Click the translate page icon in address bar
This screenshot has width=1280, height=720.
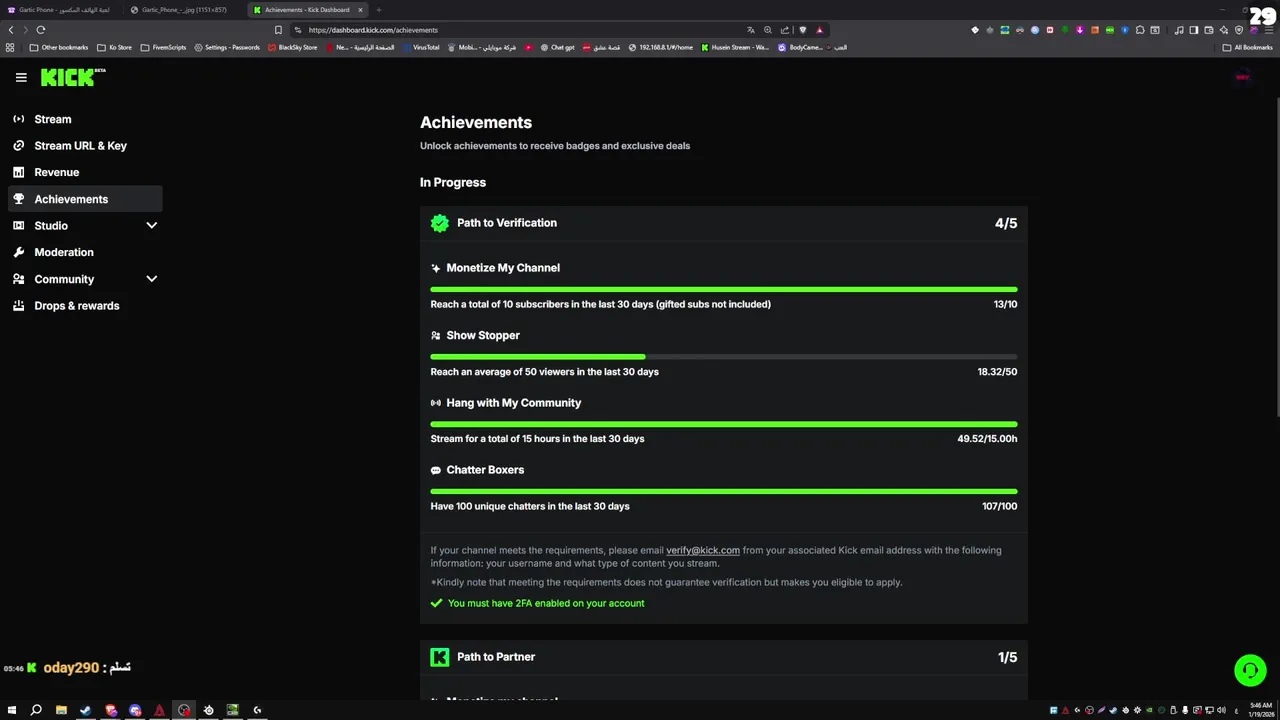coord(750,30)
